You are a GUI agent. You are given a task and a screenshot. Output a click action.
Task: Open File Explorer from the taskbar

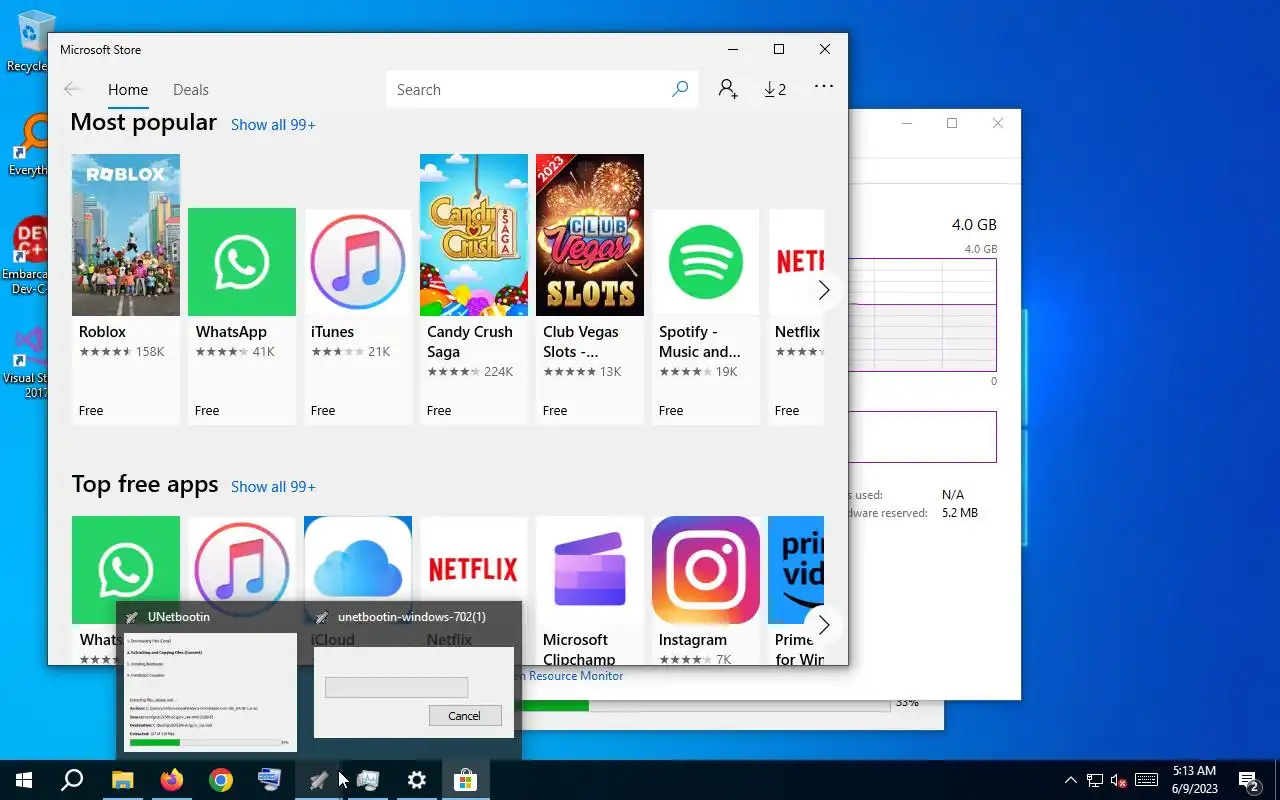point(122,780)
